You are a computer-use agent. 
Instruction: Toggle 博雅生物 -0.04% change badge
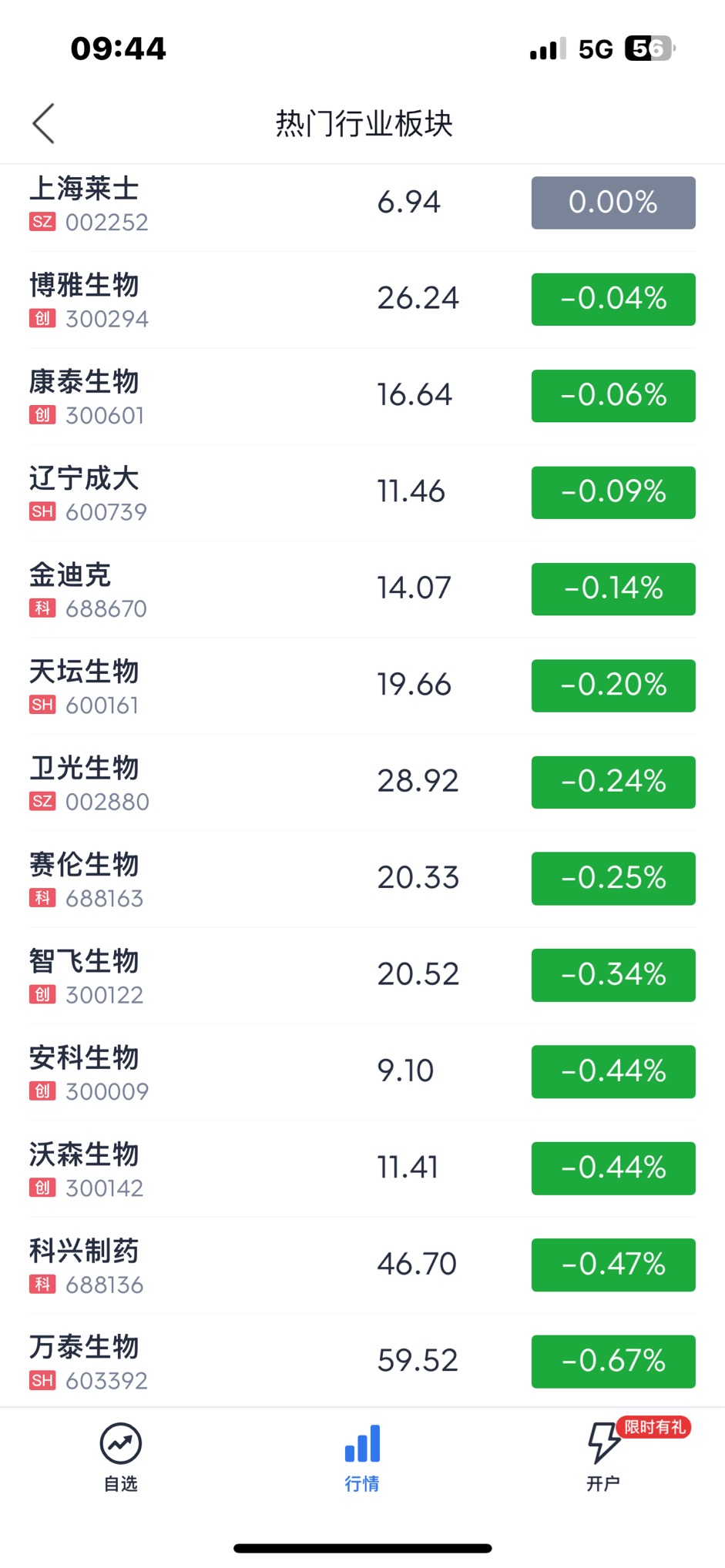[613, 299]
